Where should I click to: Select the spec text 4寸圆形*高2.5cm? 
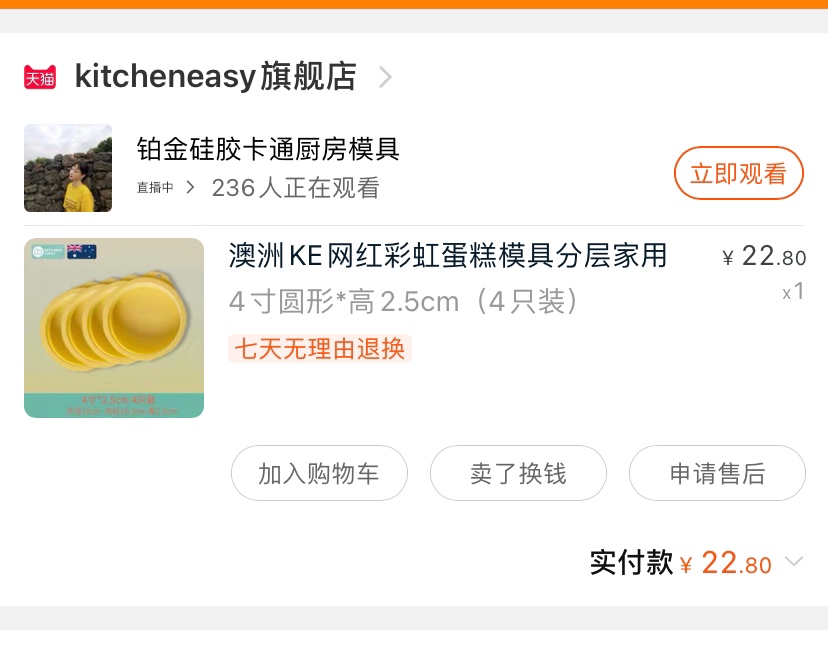tap(344, 302)
